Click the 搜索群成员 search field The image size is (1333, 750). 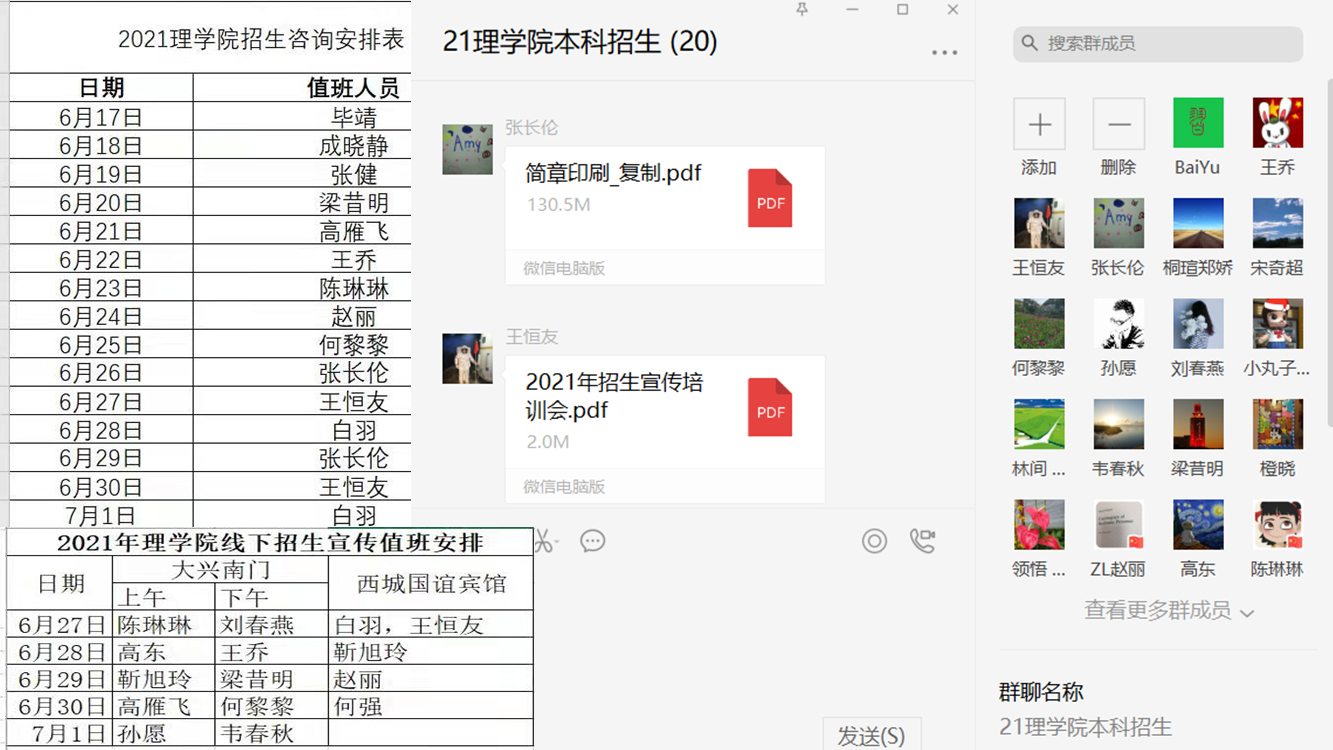click(x=1158, y=44)
